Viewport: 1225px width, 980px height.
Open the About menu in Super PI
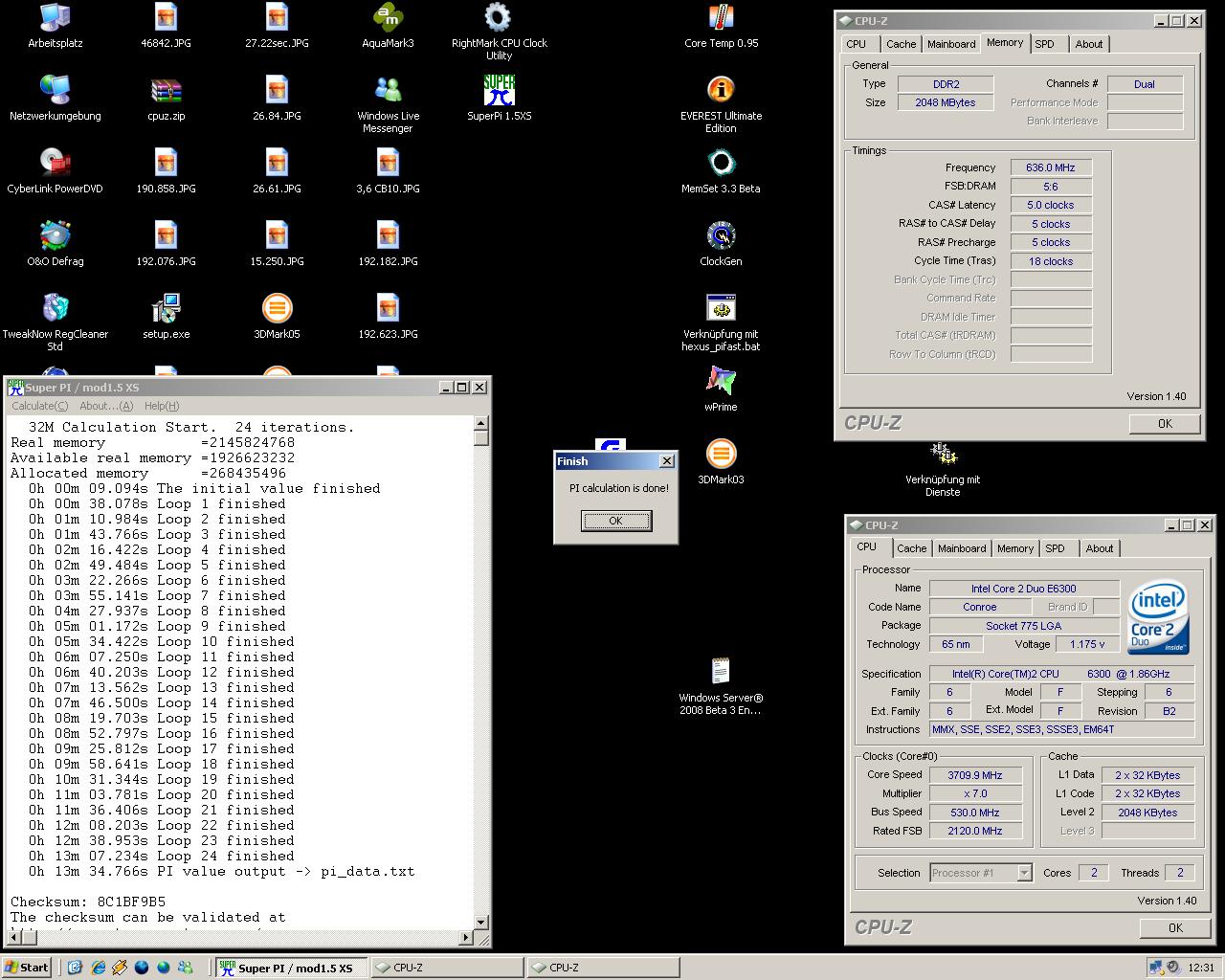[106, 406]
